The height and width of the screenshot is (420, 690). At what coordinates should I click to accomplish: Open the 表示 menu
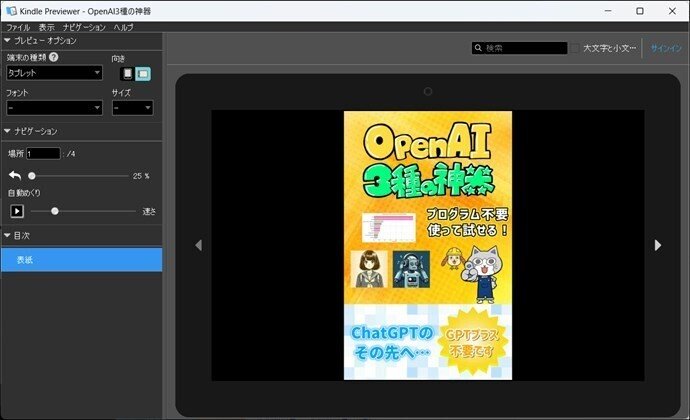(47, 27)
